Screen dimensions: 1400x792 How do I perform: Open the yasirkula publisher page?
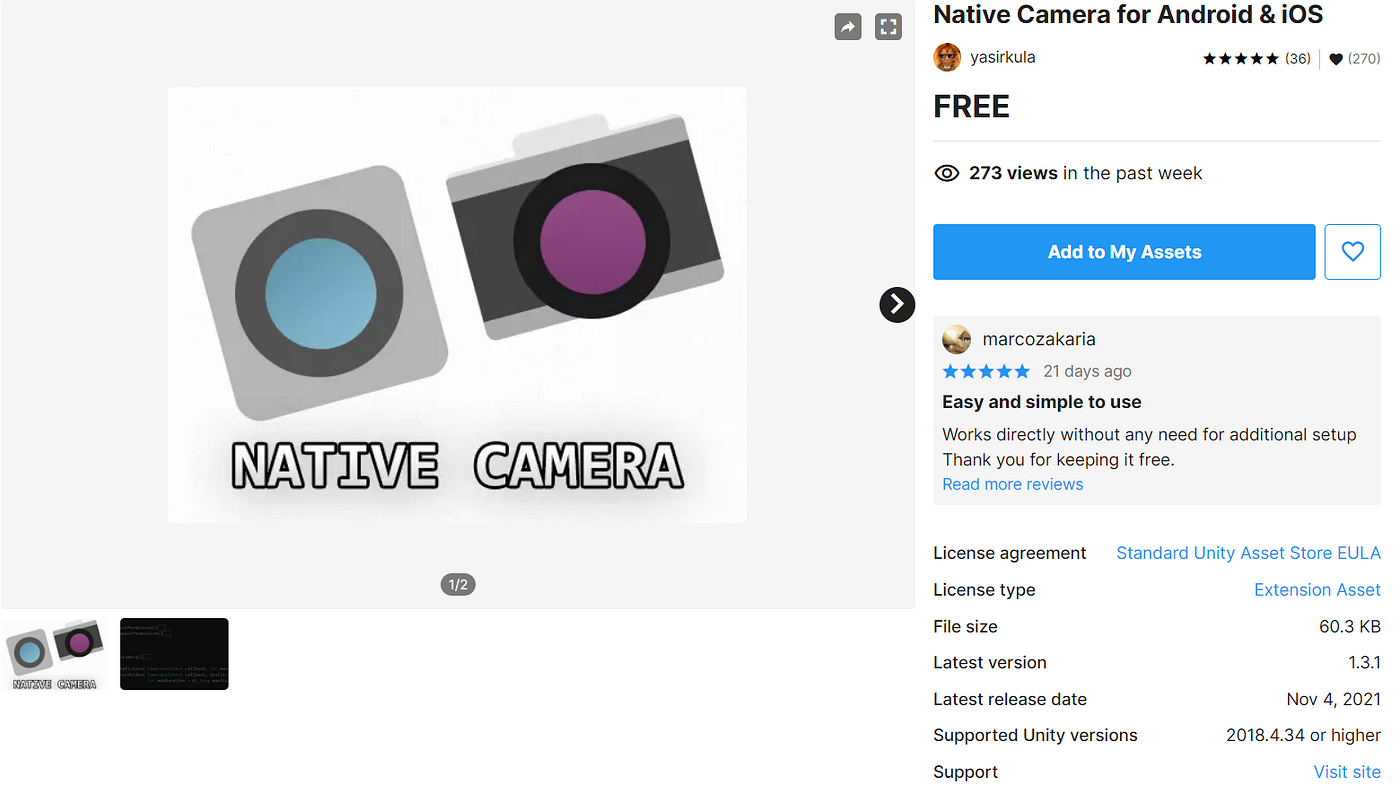[x=1003, y=58]
